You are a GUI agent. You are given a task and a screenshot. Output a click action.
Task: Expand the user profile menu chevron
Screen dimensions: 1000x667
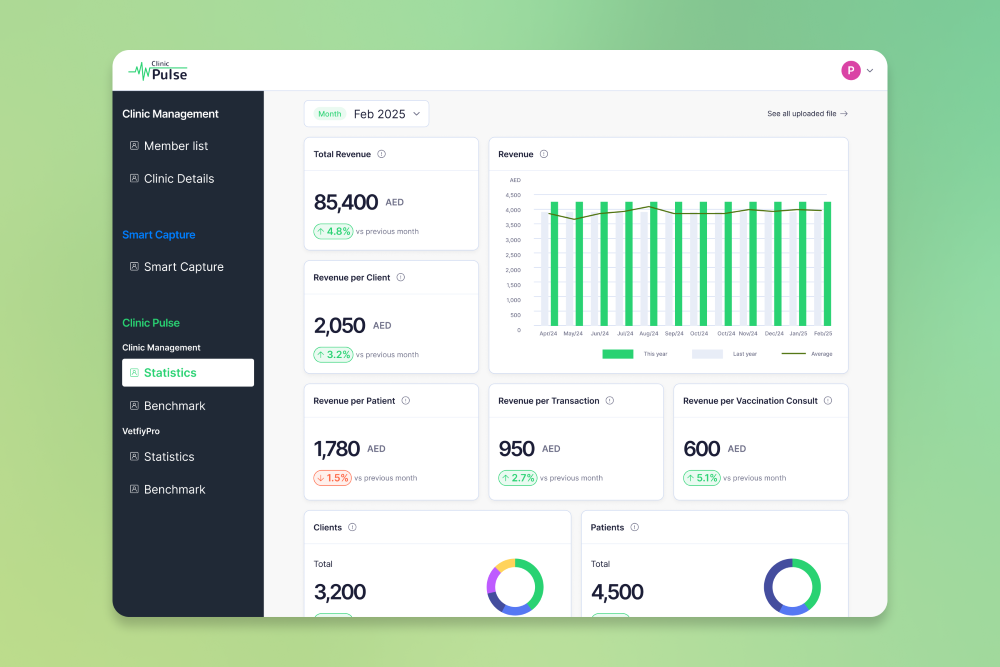[x=870, y=71]
